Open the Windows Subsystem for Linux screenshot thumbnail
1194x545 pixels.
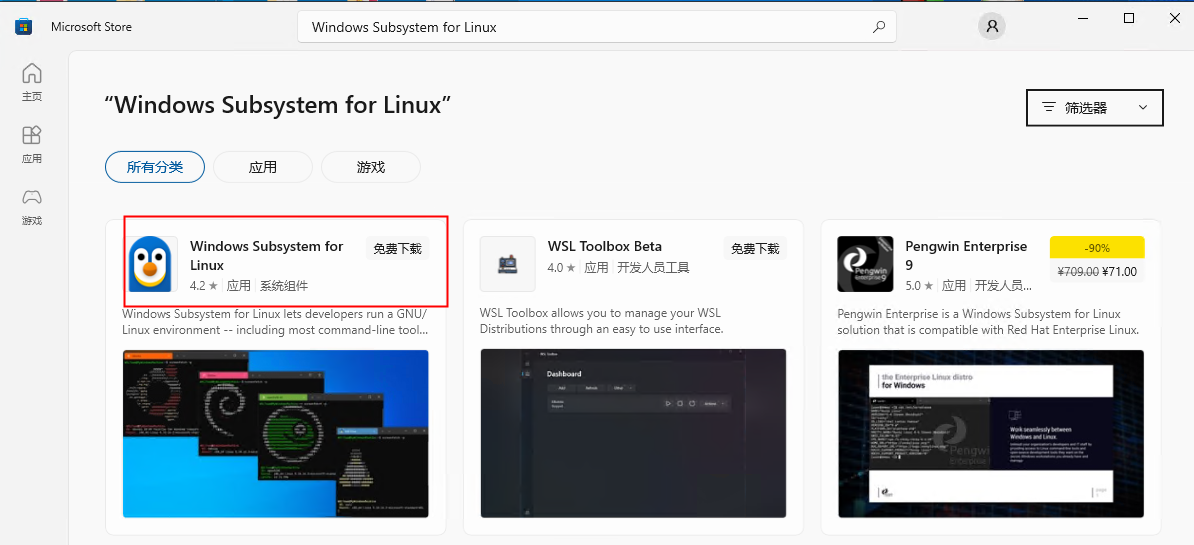pyautogui.click(x=276, y=433)
